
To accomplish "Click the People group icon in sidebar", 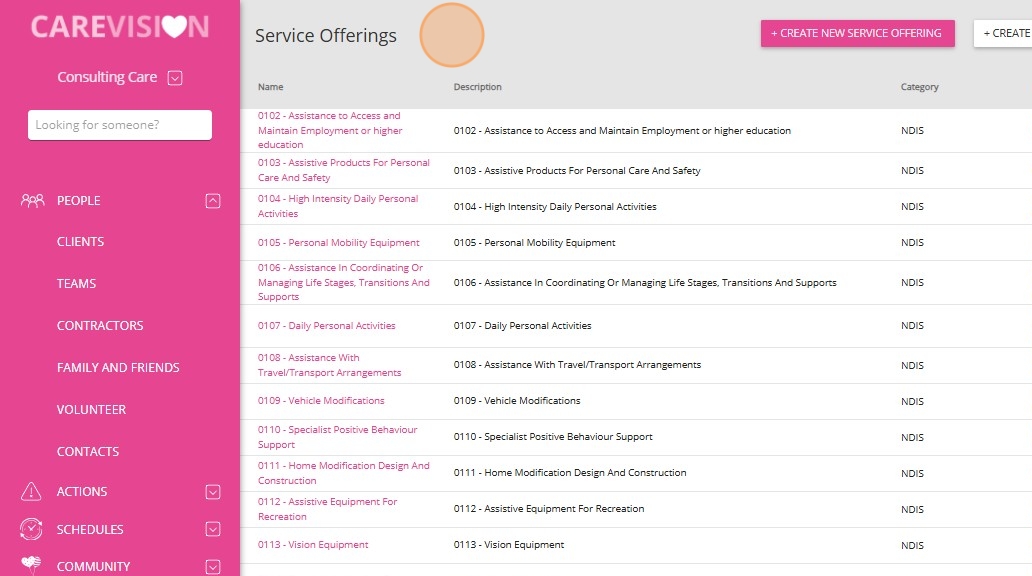I will (32, 200).
